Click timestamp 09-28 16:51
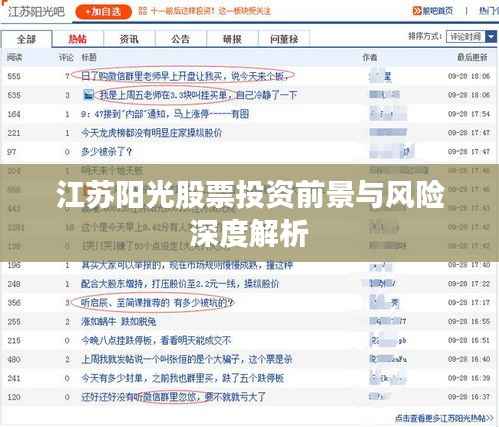 [x=469, y=341]
